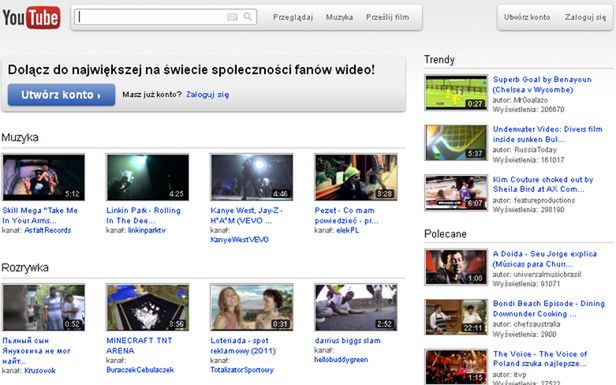This screenshot has width=616, height=385.
Task: Open the Kanye West, Jay-Z video thumbnail
Action: (x=251, y=177)
